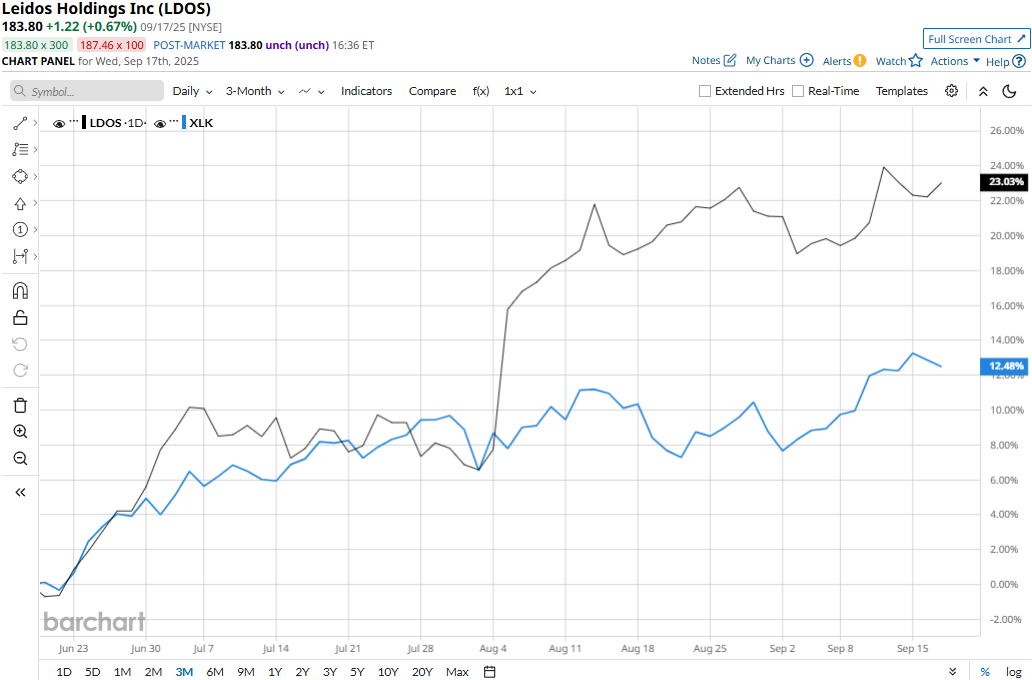Click the XLK blue color swatch
The width and height of the screenshot is (1032, 680).
184,122
